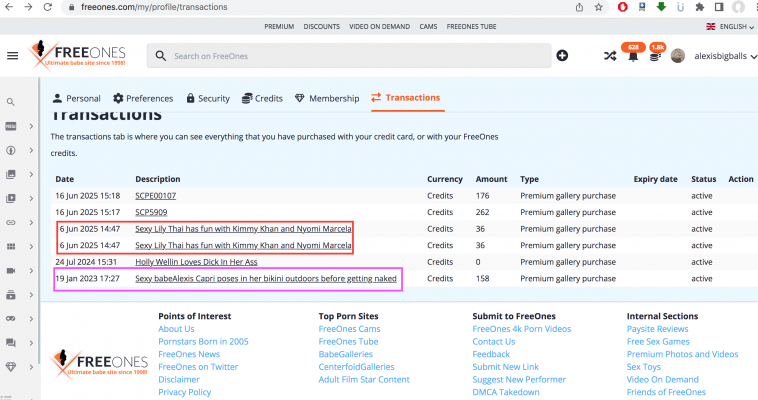Viewport: 758px width, 400px height.
Task: Bookmark this page with the star
Action: point(598,7)
